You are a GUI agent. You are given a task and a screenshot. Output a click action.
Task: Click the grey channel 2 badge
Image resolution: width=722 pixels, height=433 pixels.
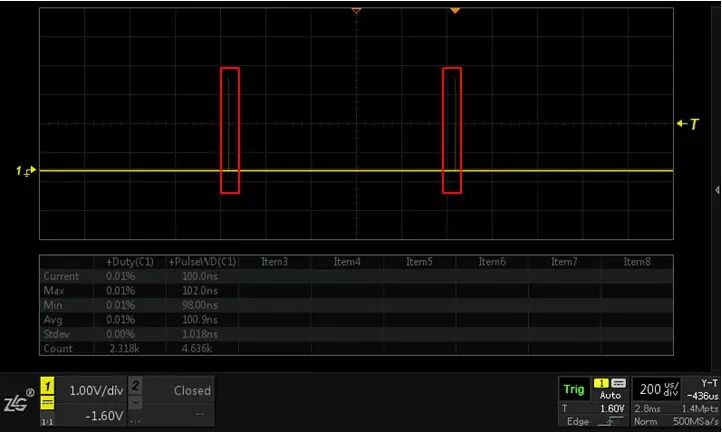(135, 385)
